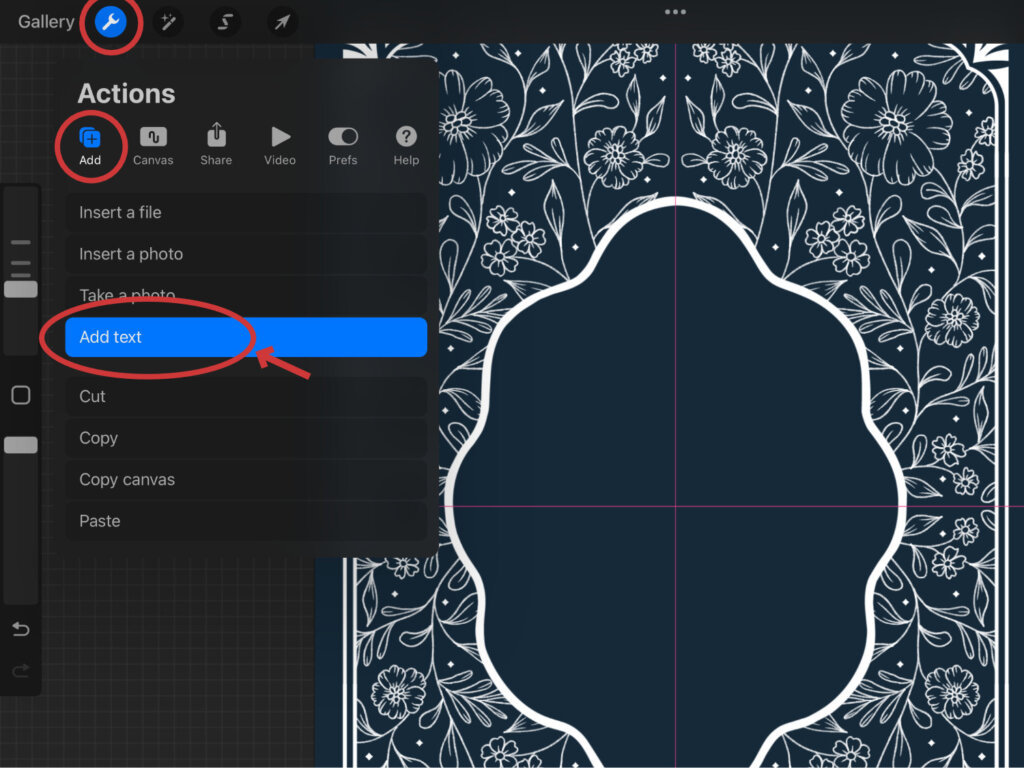
Task: Open the Help tab in Actions
Action: pyautogui.click(x=406, y=145)
